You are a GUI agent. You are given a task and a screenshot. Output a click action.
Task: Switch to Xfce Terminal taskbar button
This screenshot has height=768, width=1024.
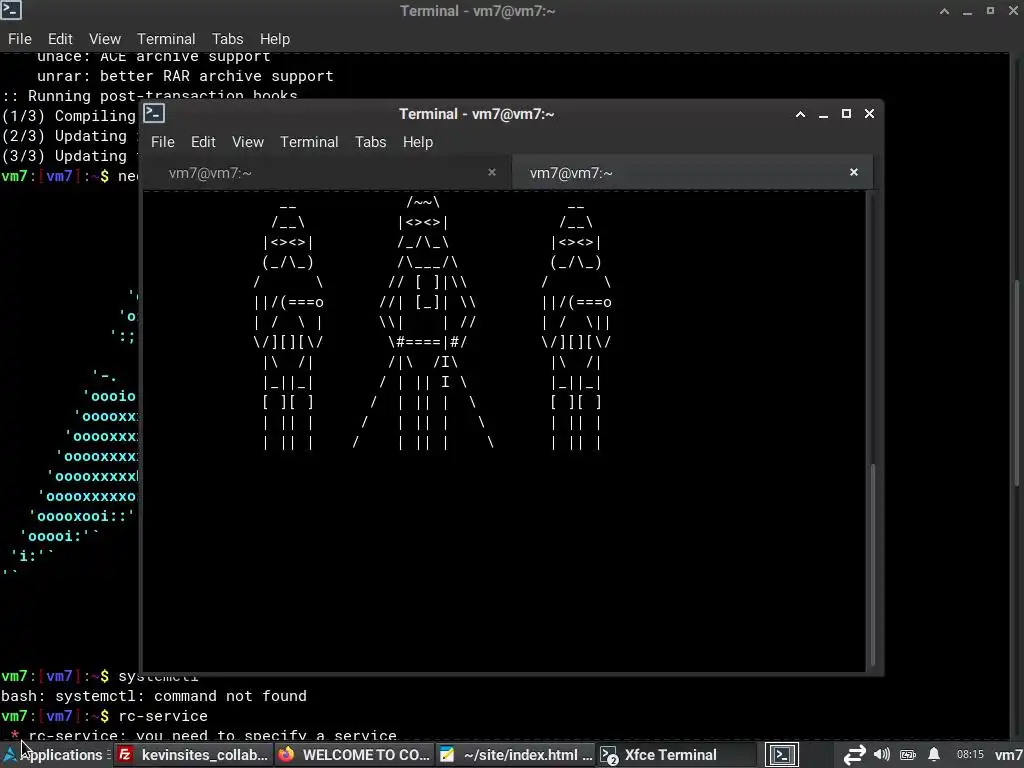pyautogui.click(x=676, y=755)
